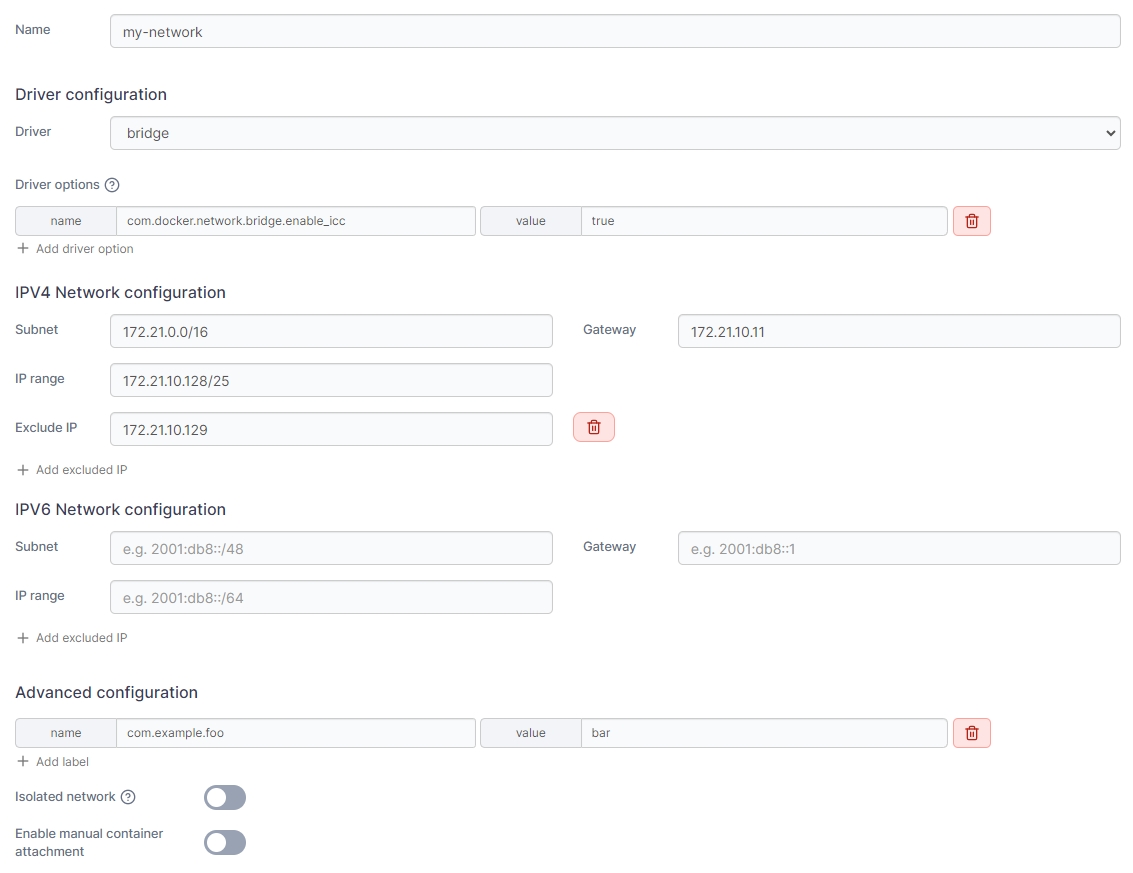Image resolution: width=1133 pixels, height=873 pixels.
Task: Open the Driver dropdown showing bridge
Action: pos(614,133)
